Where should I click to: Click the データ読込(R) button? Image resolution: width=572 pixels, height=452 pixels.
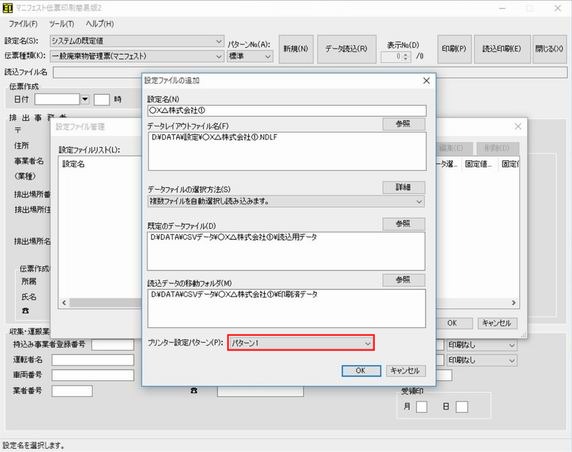point(346,49)
